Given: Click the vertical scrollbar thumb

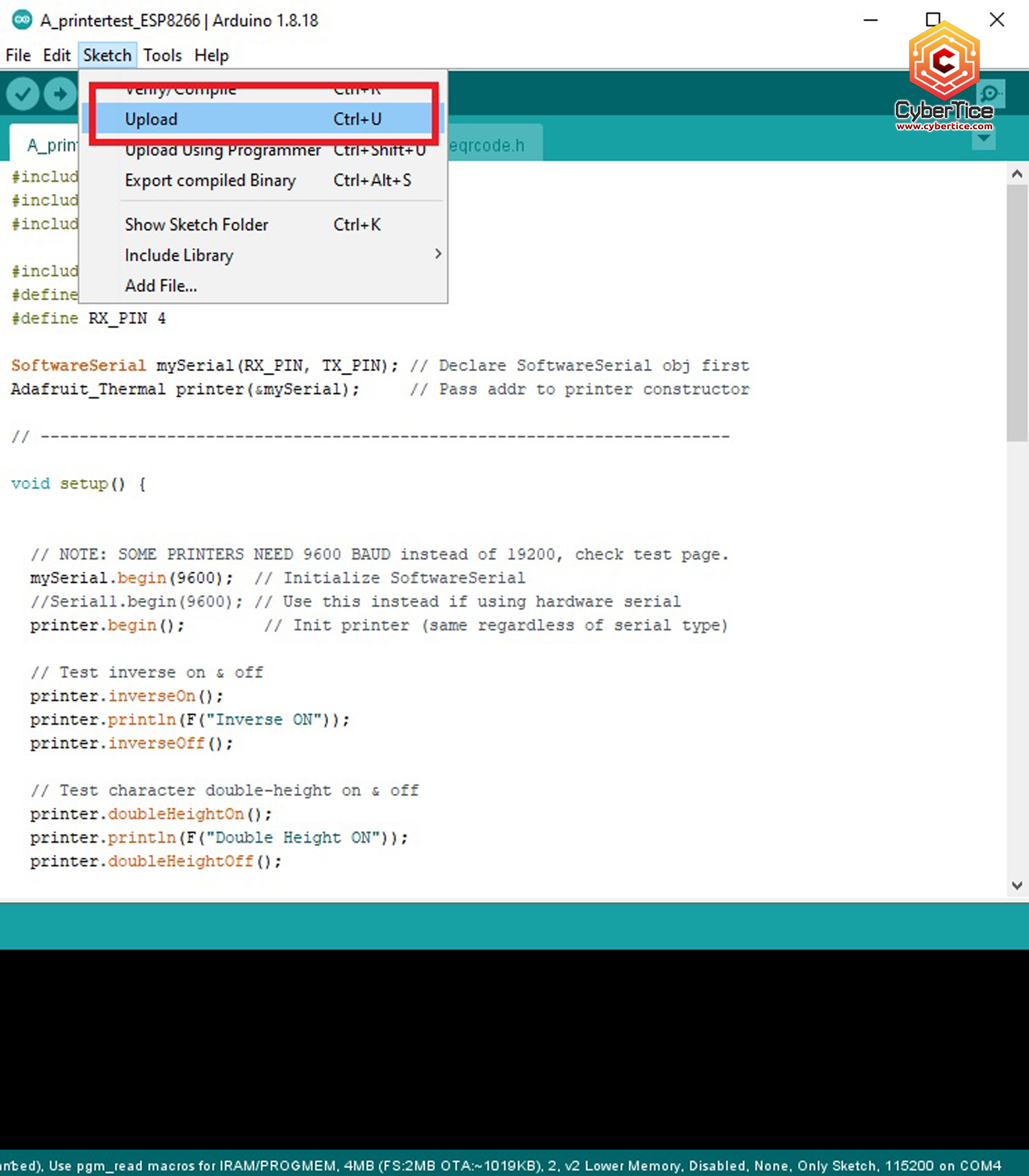Looking at the screenshot, I should pos(1017,313).
